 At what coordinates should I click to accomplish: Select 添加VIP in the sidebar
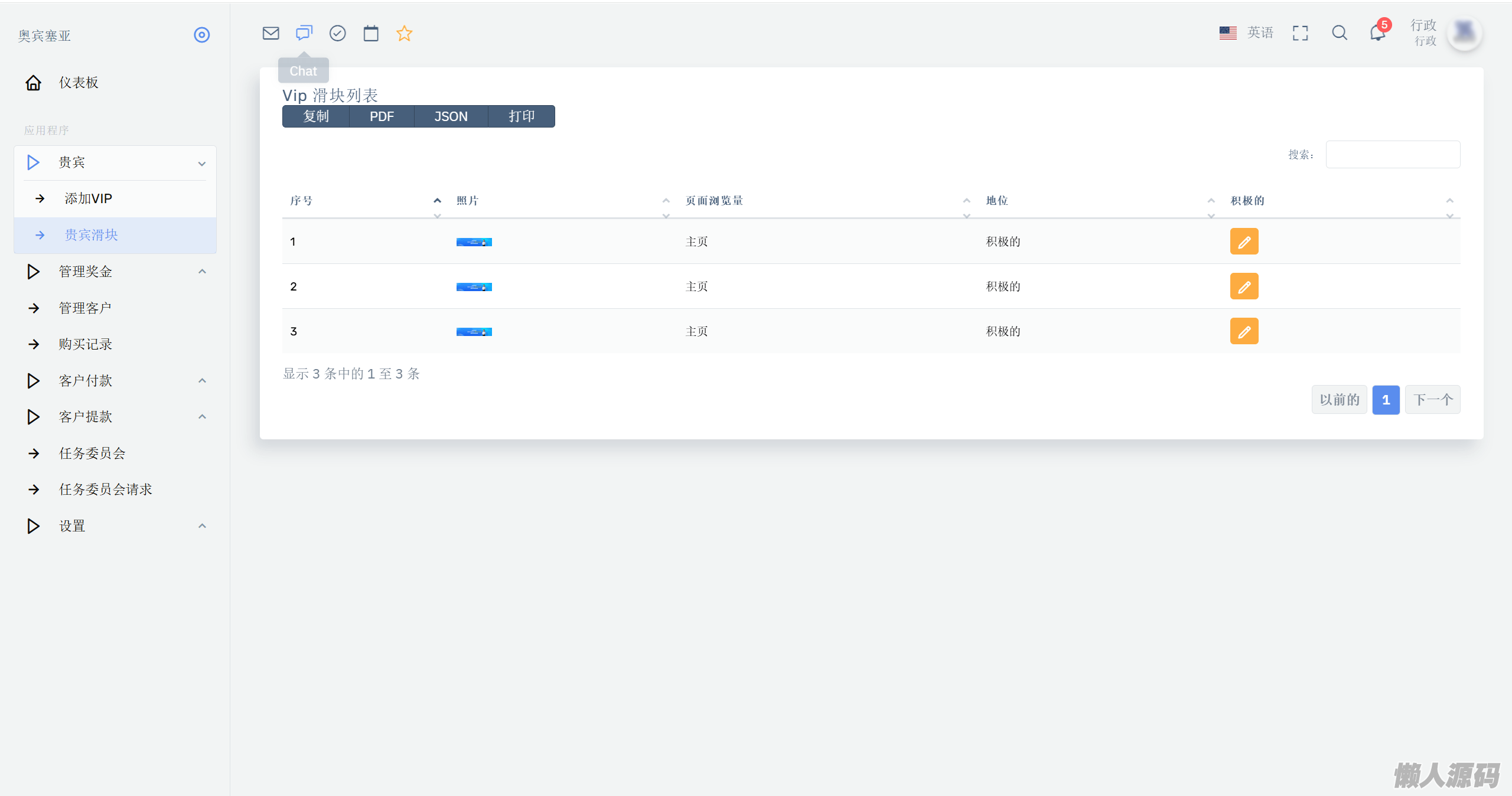coord(89,198)
